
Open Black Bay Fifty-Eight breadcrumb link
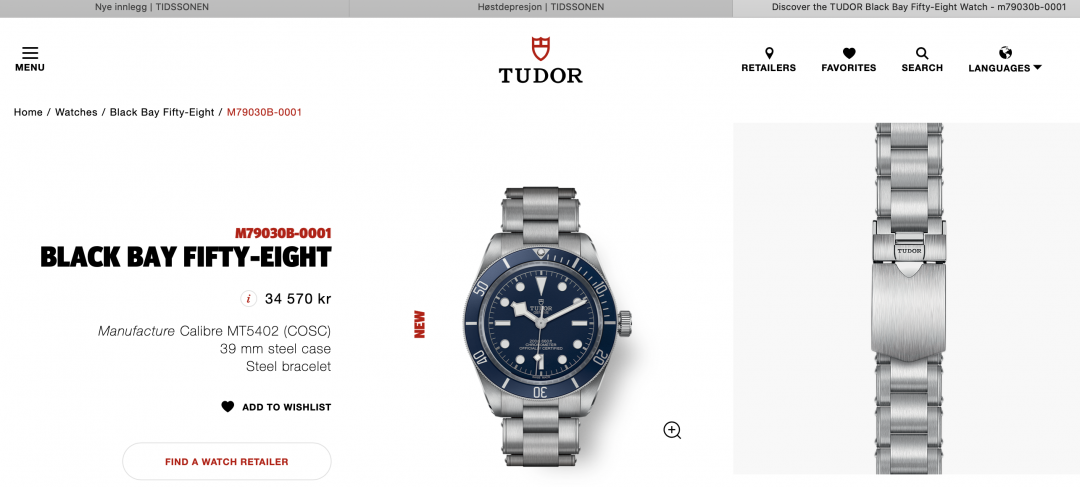pyautogui.click(x=162, y=112)
